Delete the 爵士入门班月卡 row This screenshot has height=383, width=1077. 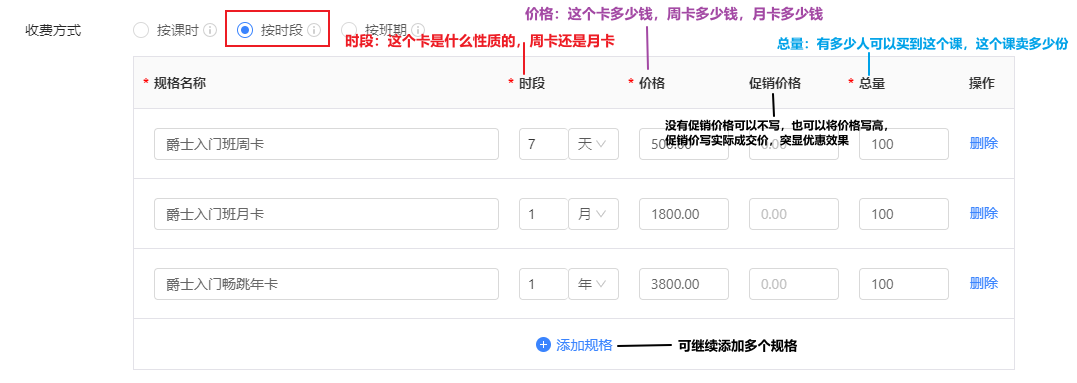(984, 213)
